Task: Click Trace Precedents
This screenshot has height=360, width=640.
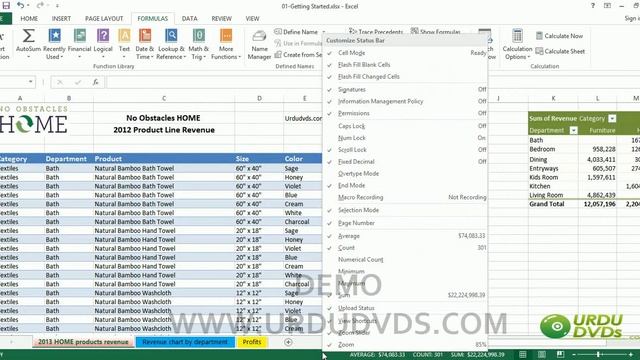Action: [376, 31]
